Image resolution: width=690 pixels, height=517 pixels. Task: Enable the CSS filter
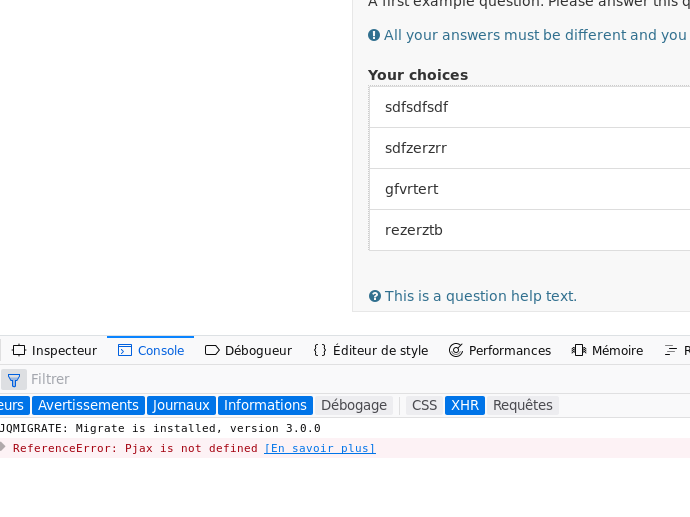point(424,405)
